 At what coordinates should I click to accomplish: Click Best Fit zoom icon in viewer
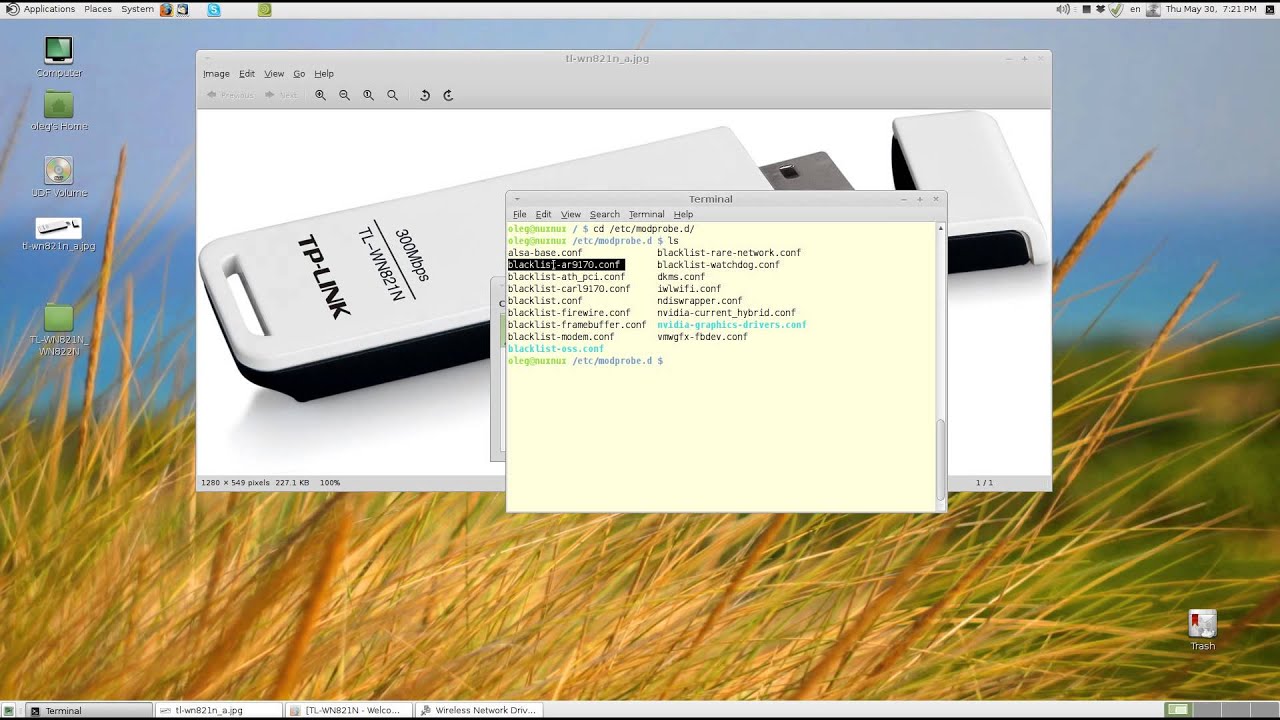pyautogui.click(x=392, y=95)
